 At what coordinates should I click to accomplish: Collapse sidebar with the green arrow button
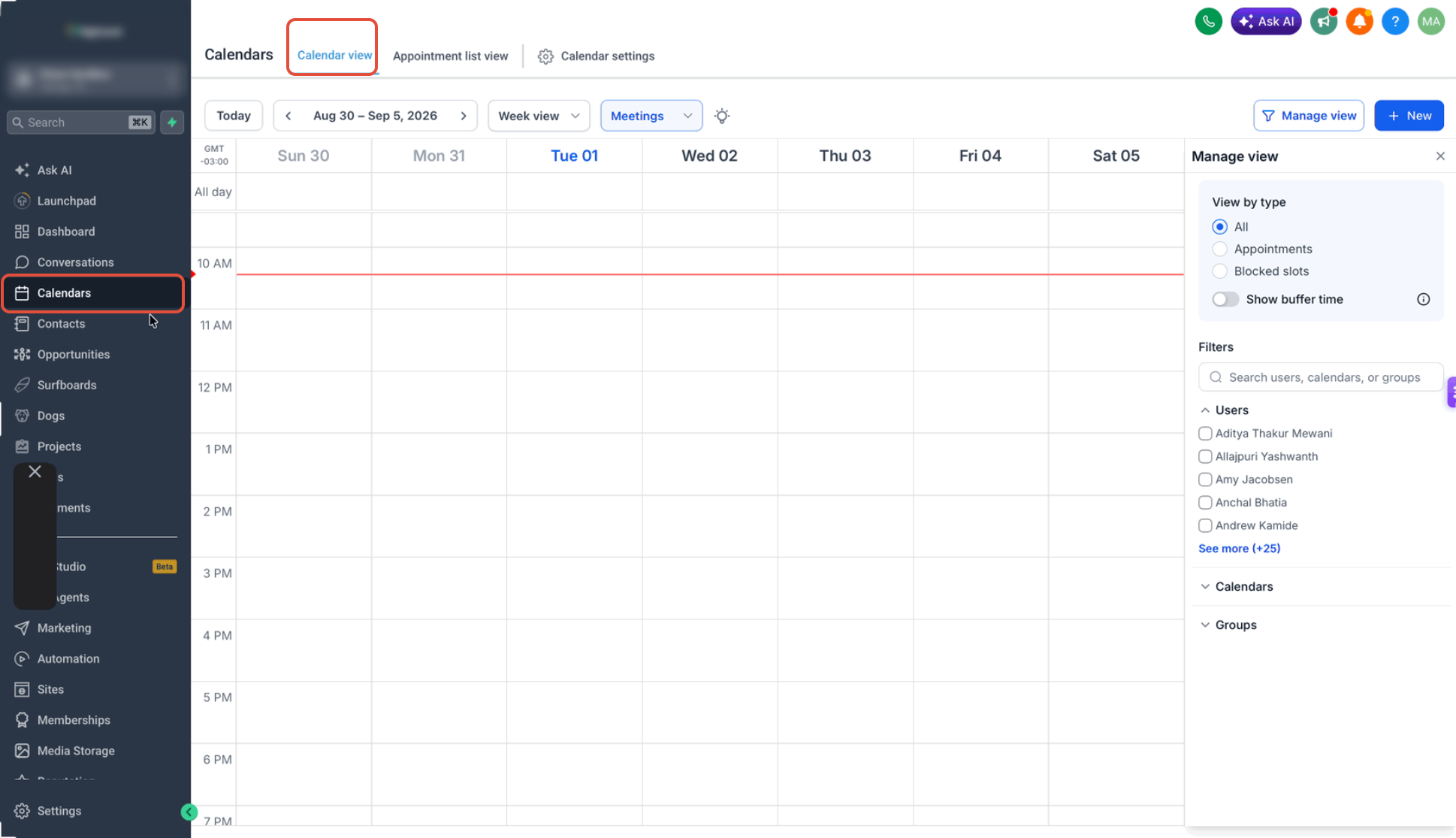click(x=189, y=812)
